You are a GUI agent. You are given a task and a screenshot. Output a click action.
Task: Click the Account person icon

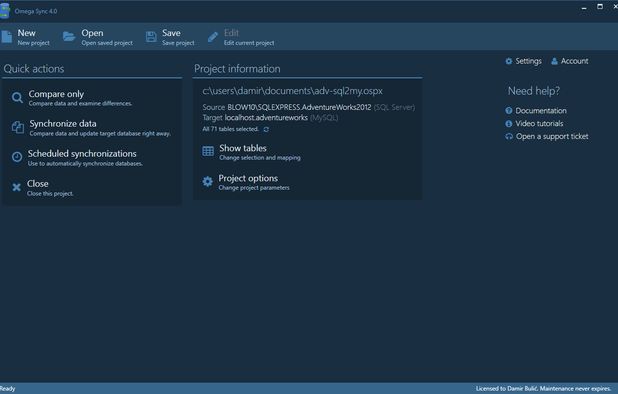[x=554, y=61]
